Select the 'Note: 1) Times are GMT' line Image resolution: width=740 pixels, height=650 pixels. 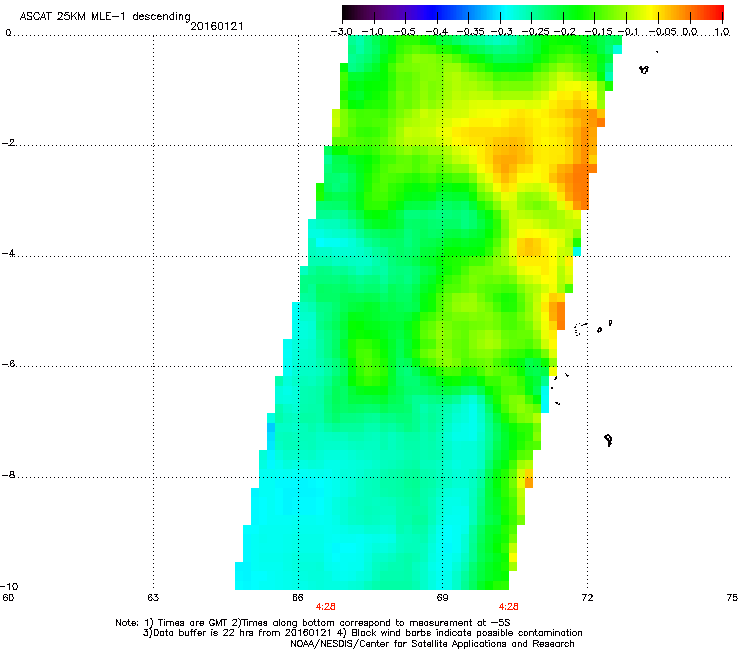click(x=313, y=623)
